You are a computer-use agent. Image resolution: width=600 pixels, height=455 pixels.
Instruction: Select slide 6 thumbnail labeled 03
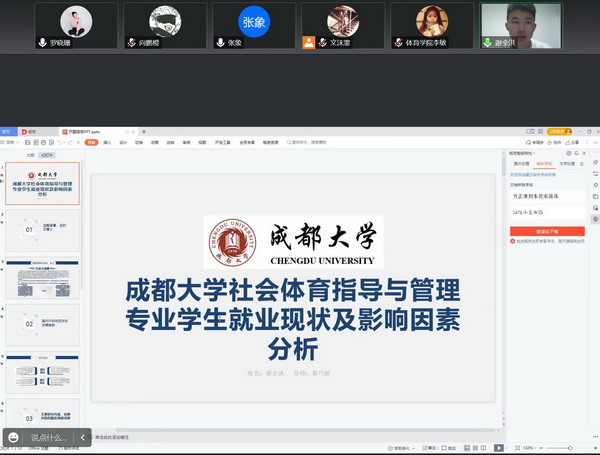point(42,413)
